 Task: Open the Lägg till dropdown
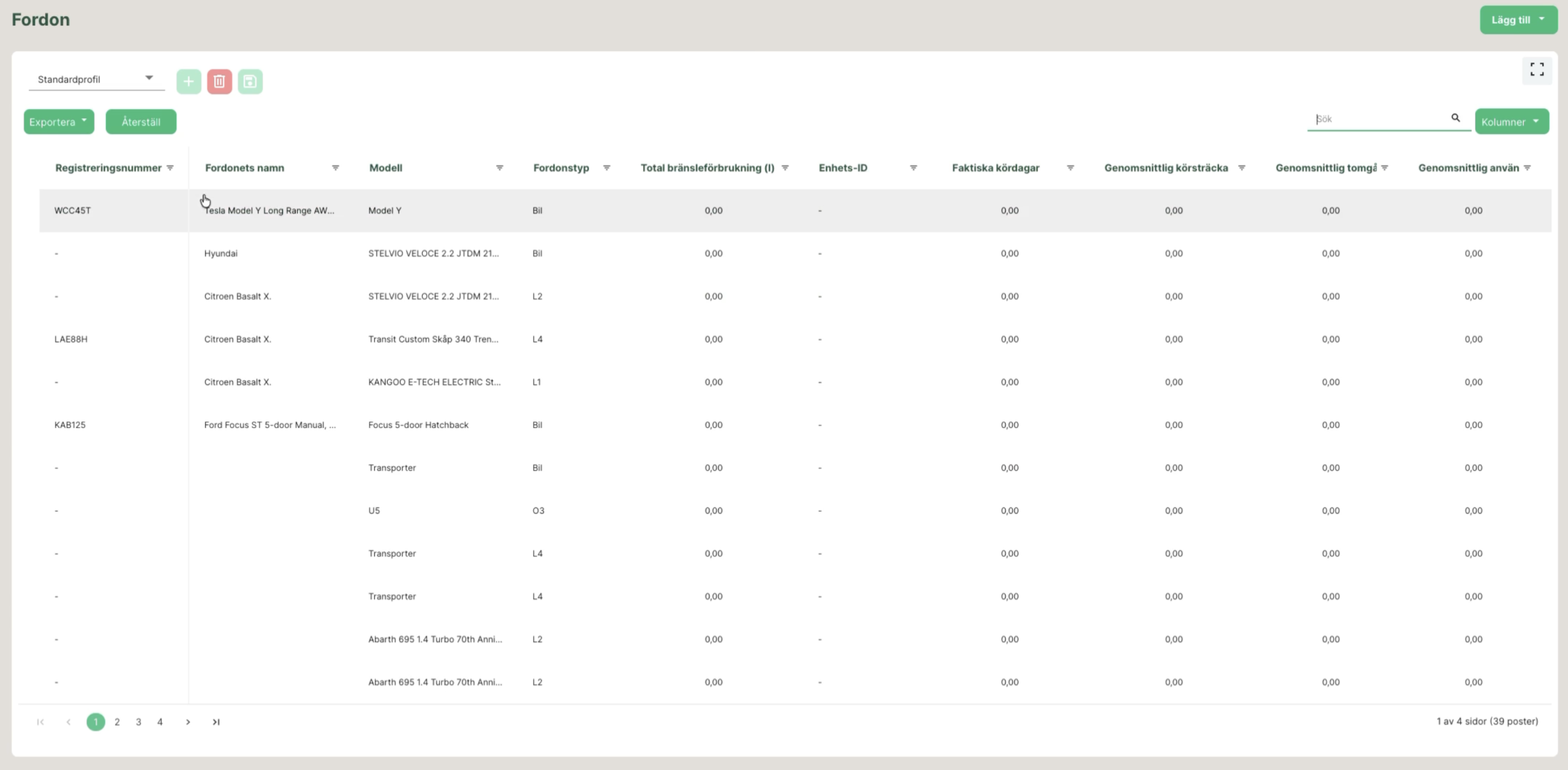click(1518, 20)
